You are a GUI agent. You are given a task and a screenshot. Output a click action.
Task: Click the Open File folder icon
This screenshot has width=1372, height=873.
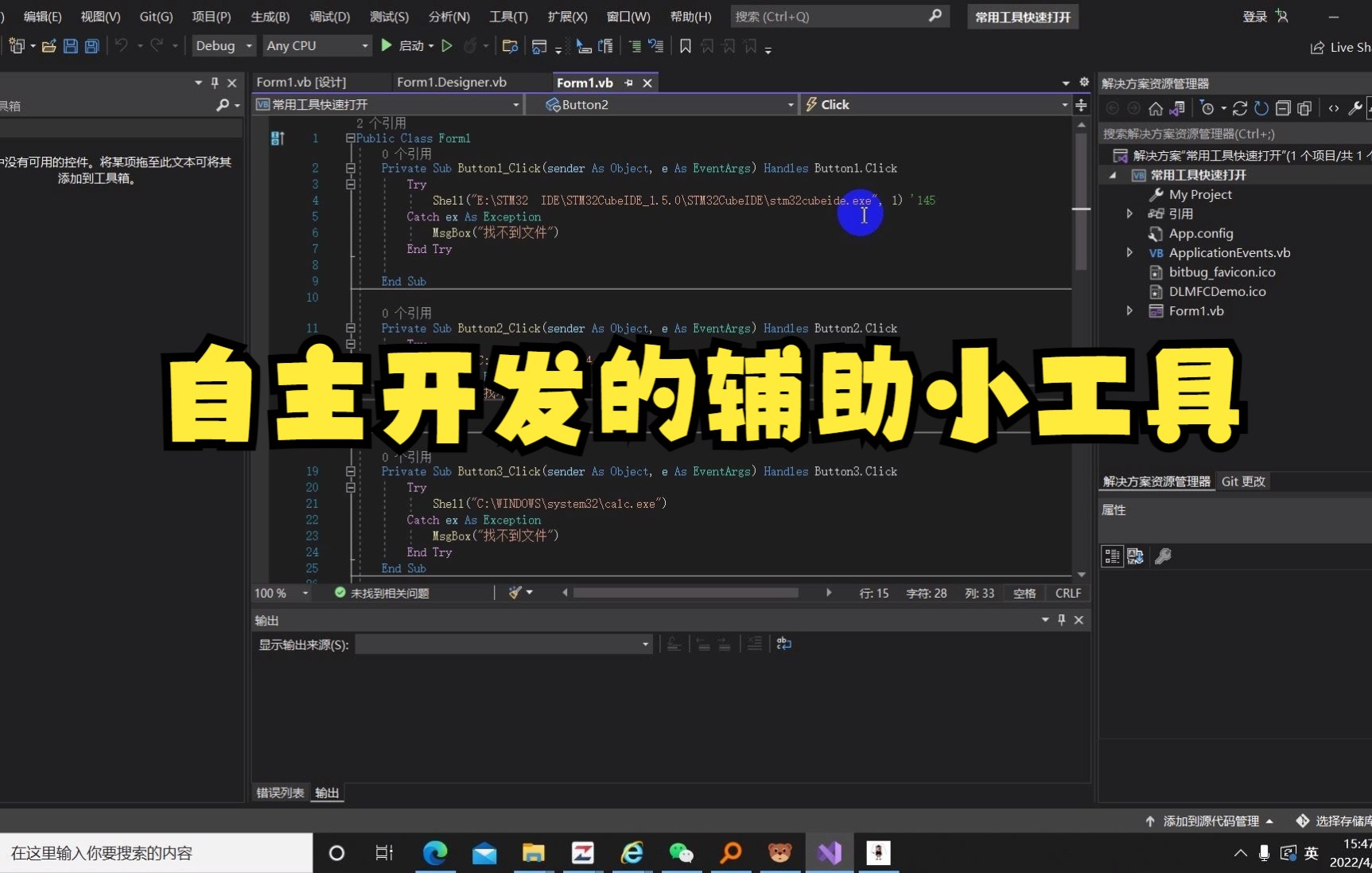click(x=49, y=46)
